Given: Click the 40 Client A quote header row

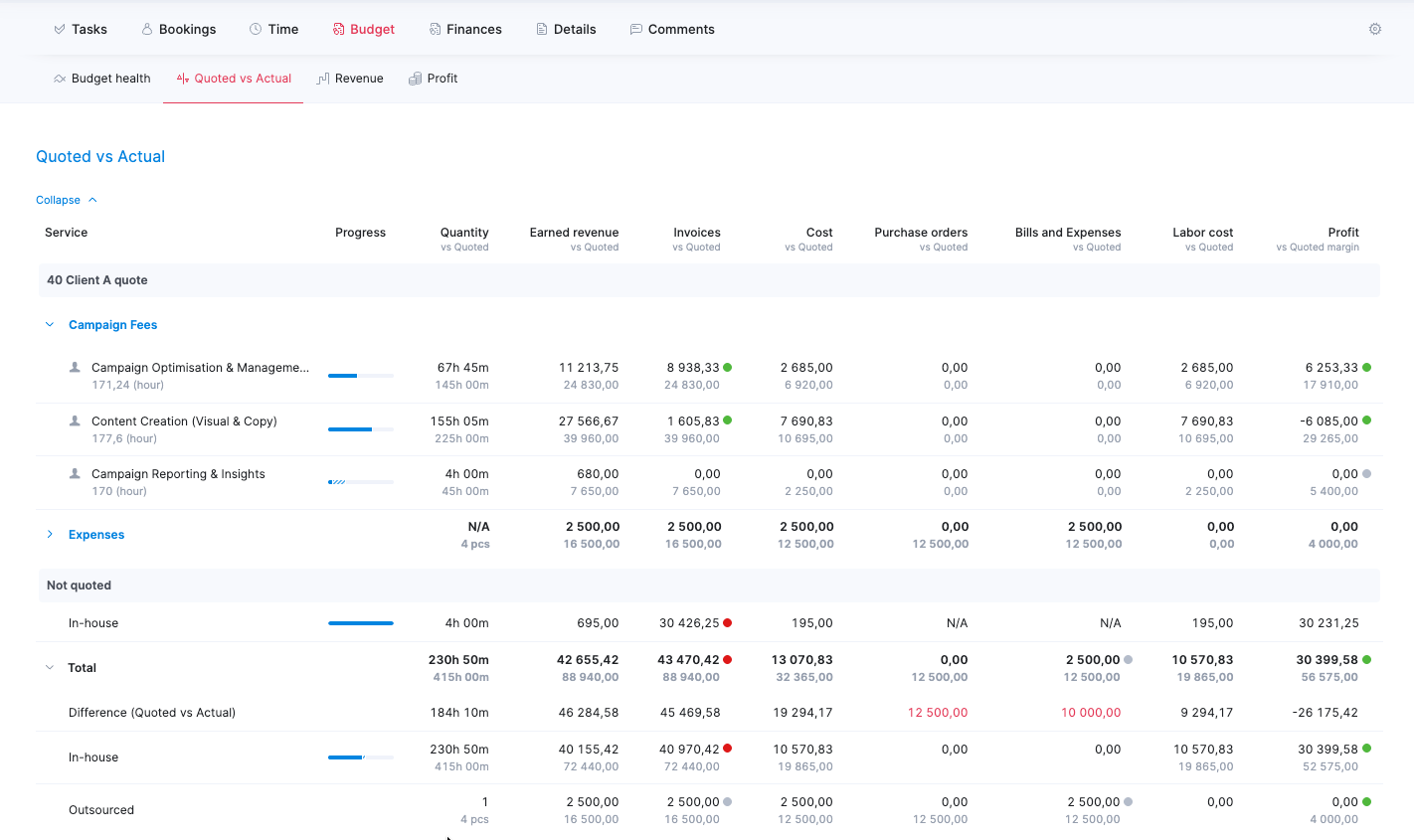Looking at the screenshot, I should (x=708, y=280).
